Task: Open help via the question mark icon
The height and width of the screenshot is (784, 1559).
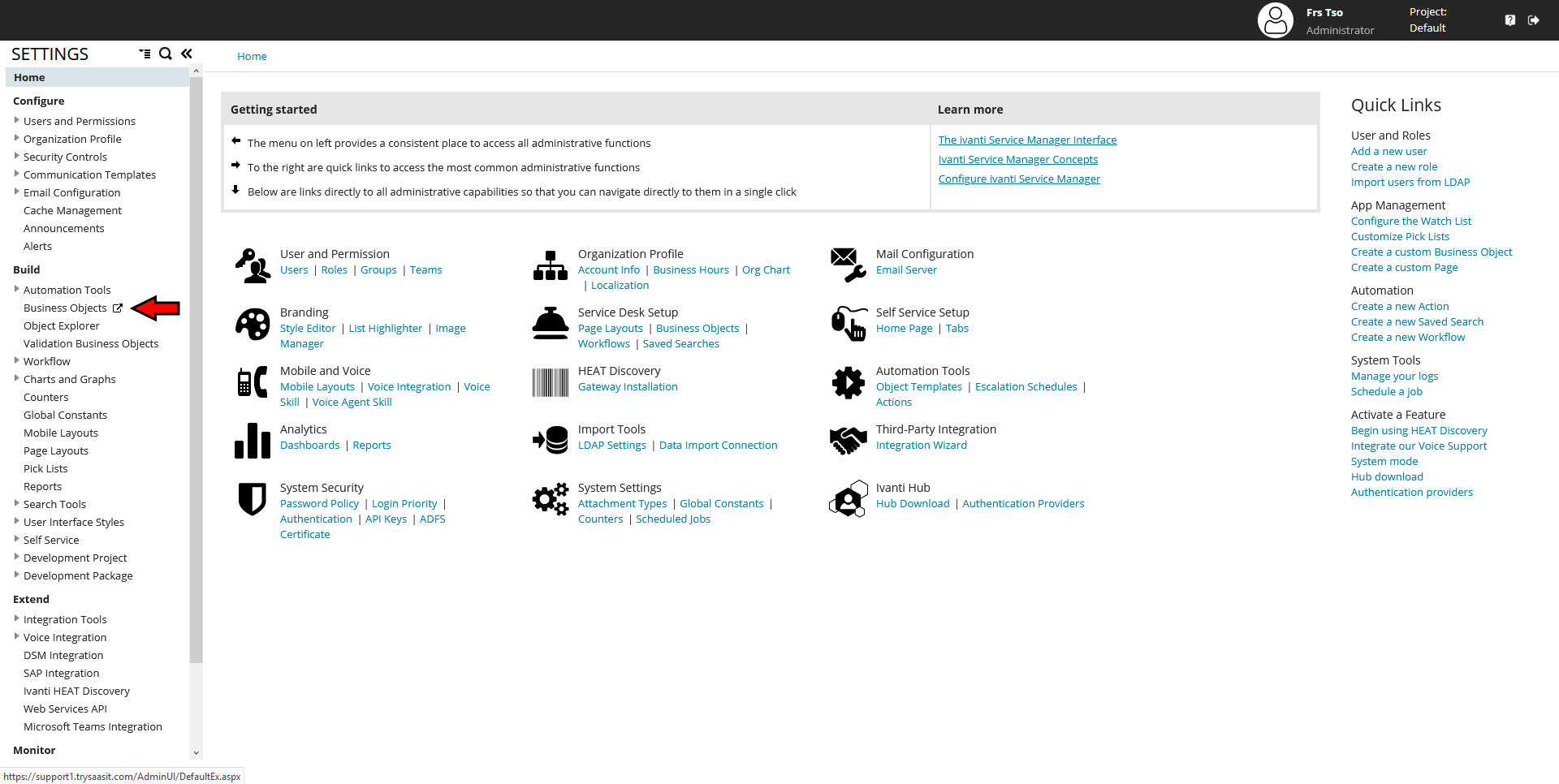Action: pyautogui.click(x=1510, y=19)
